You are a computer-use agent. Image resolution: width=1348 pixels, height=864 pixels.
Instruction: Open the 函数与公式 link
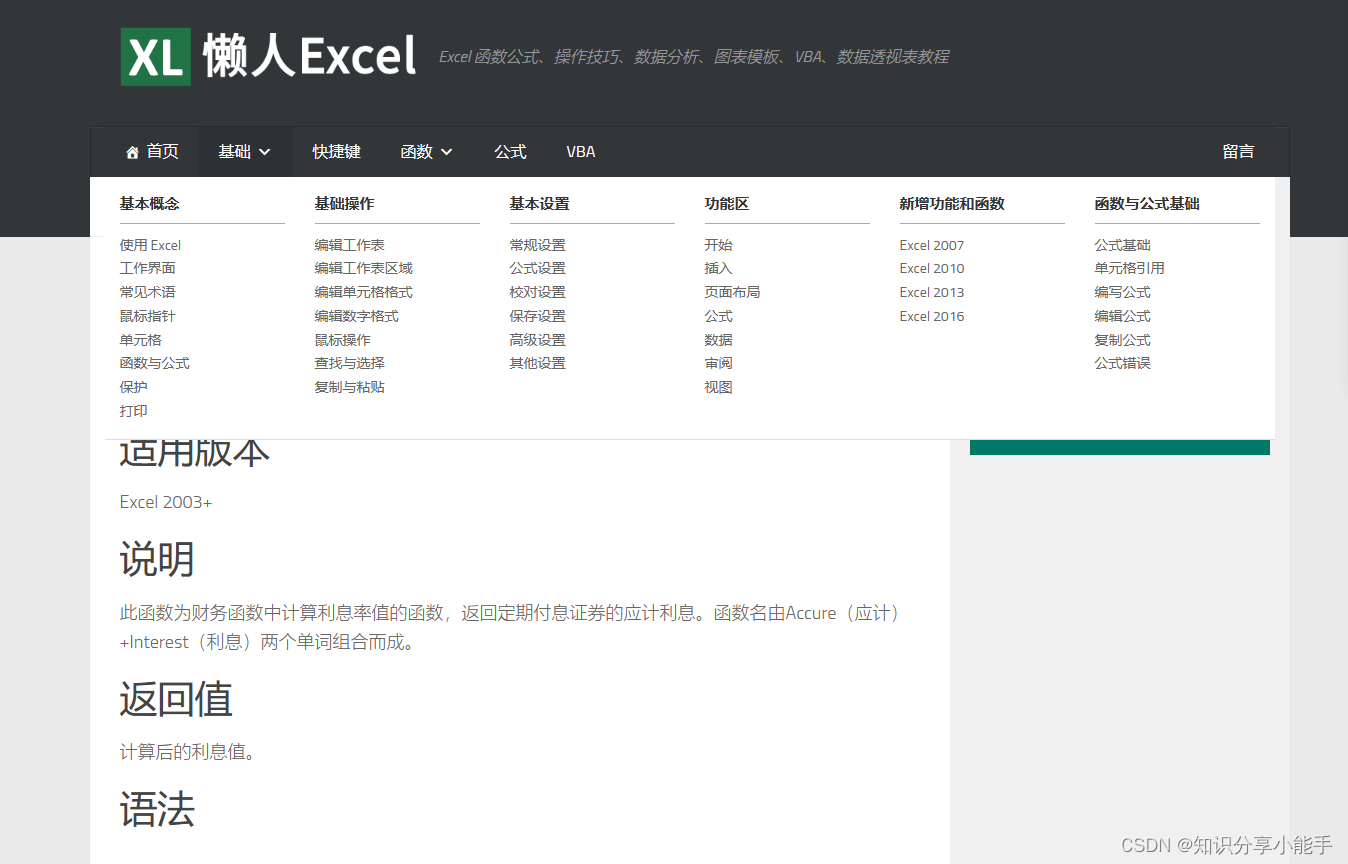pos(155,363)
